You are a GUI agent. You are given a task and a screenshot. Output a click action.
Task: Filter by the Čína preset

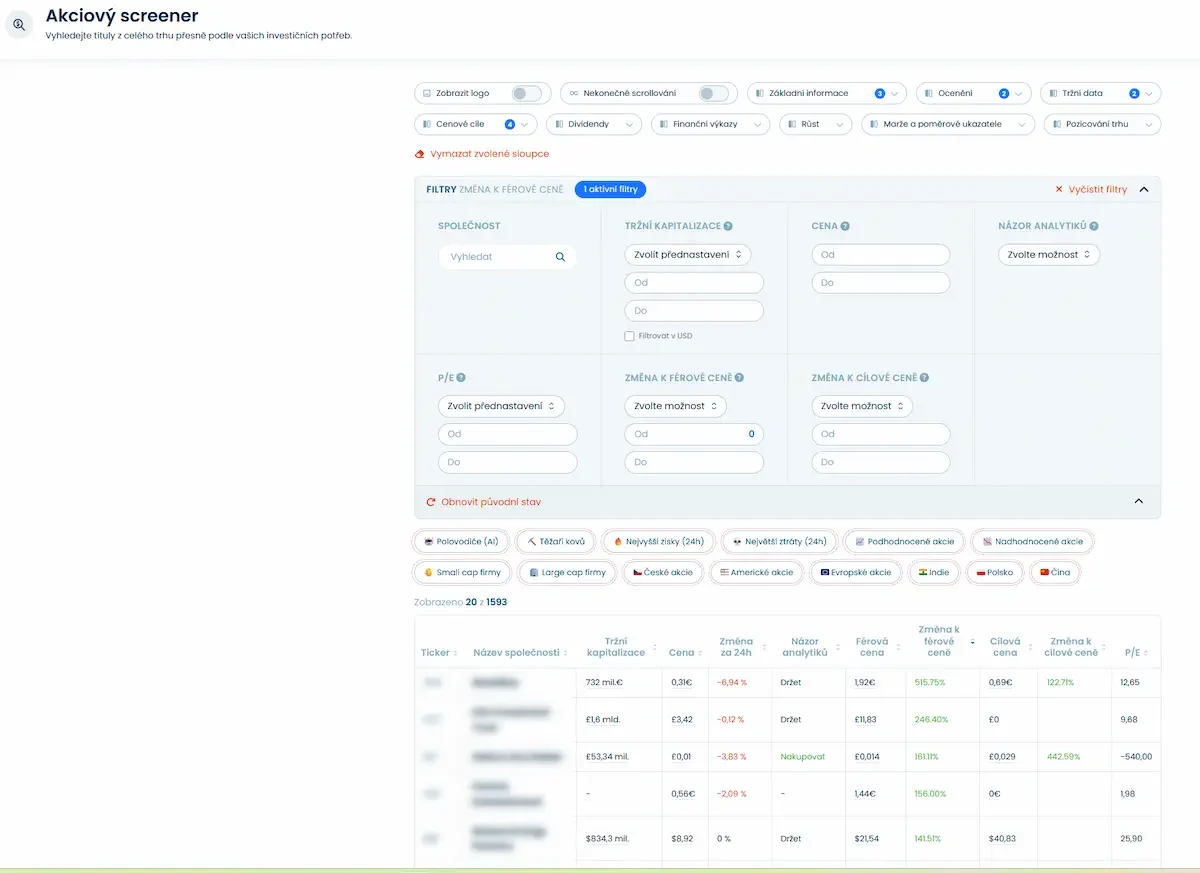1056,573
